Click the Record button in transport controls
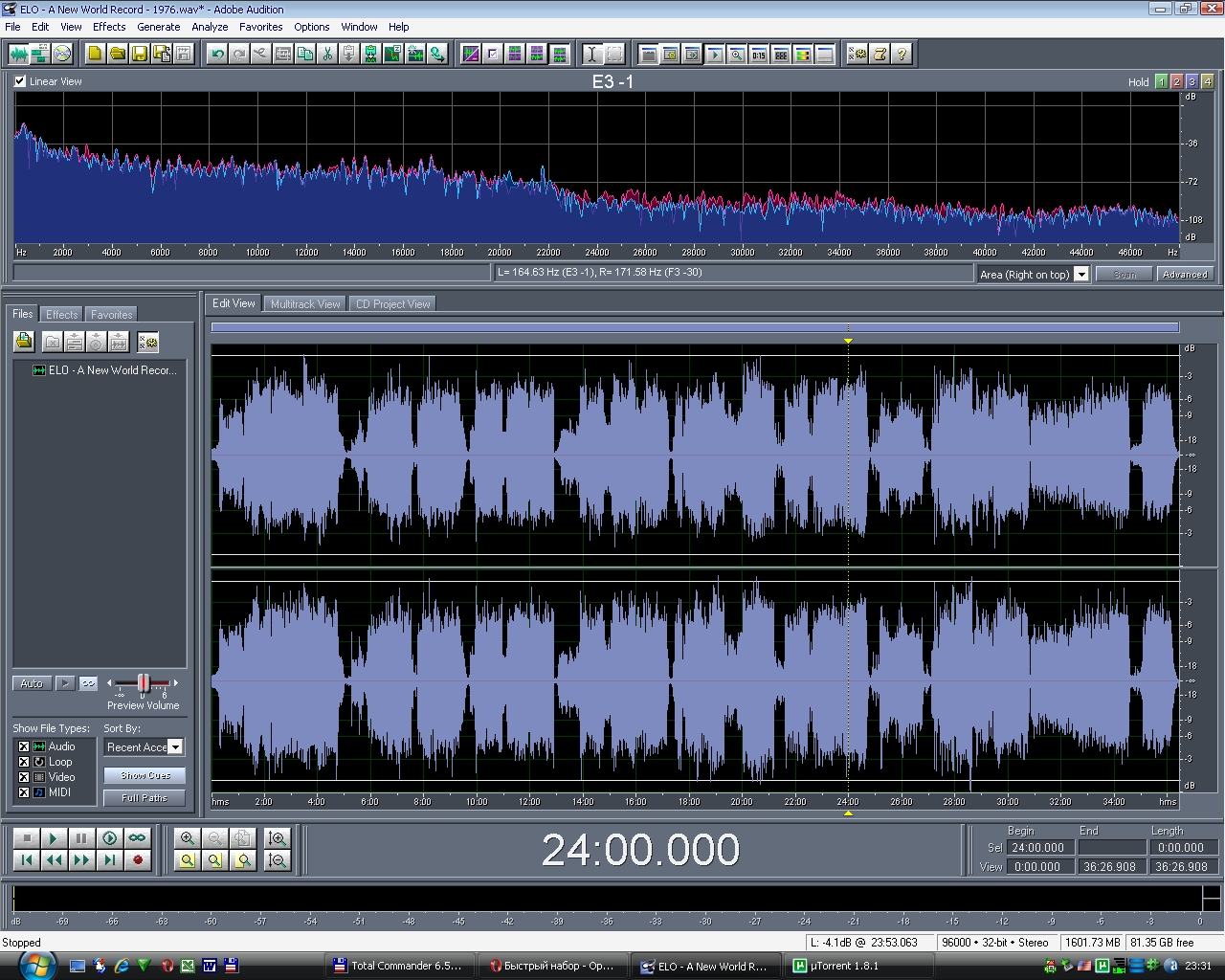The image size is (1225, 980). click(x=138, y=859)
